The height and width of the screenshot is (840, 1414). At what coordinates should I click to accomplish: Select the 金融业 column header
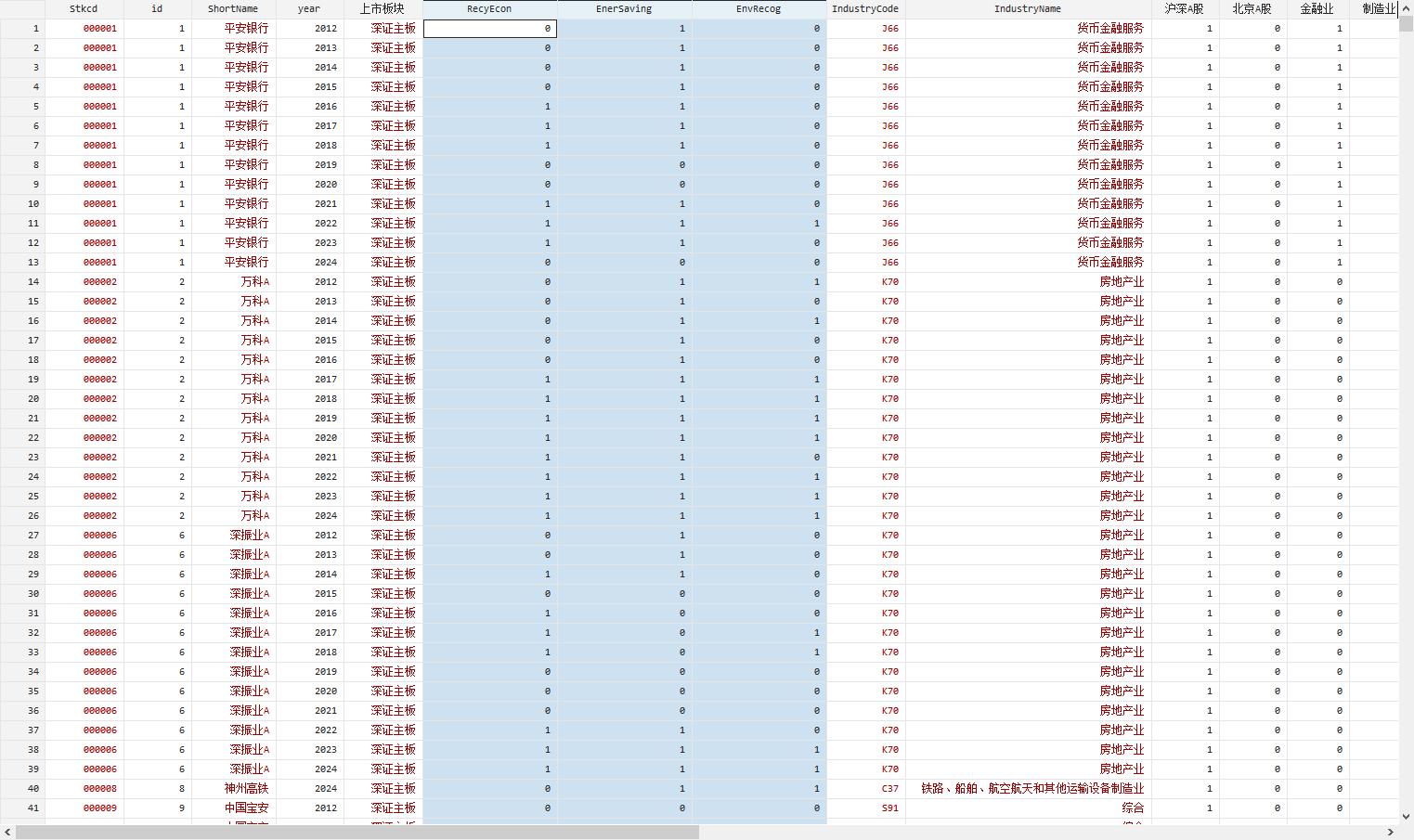coord(1317,9)
